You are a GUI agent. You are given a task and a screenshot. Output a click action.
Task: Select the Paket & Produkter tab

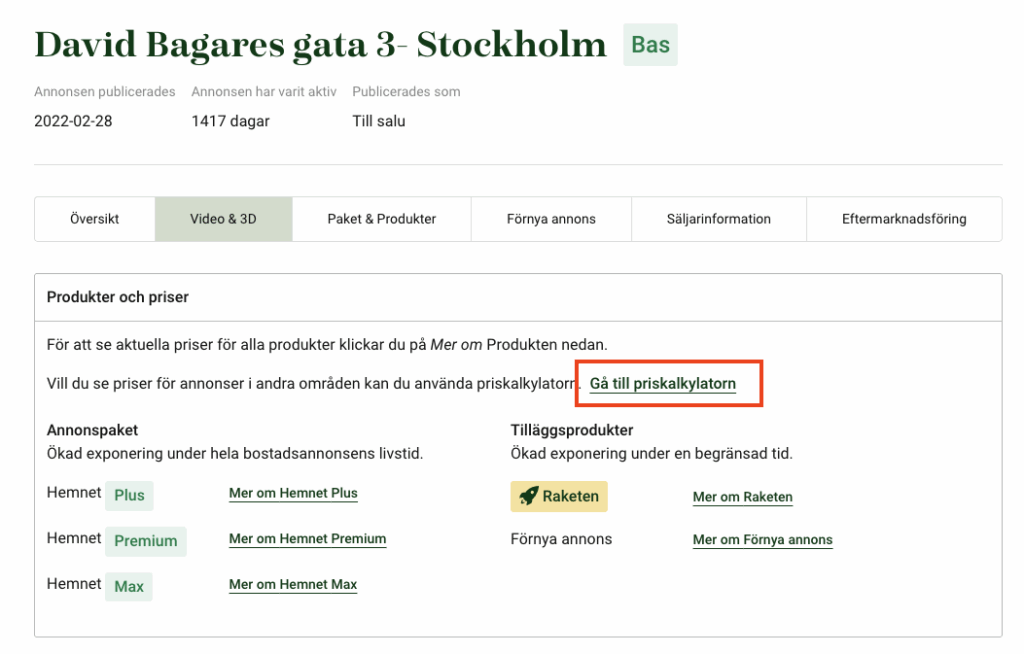coord(382,219)
